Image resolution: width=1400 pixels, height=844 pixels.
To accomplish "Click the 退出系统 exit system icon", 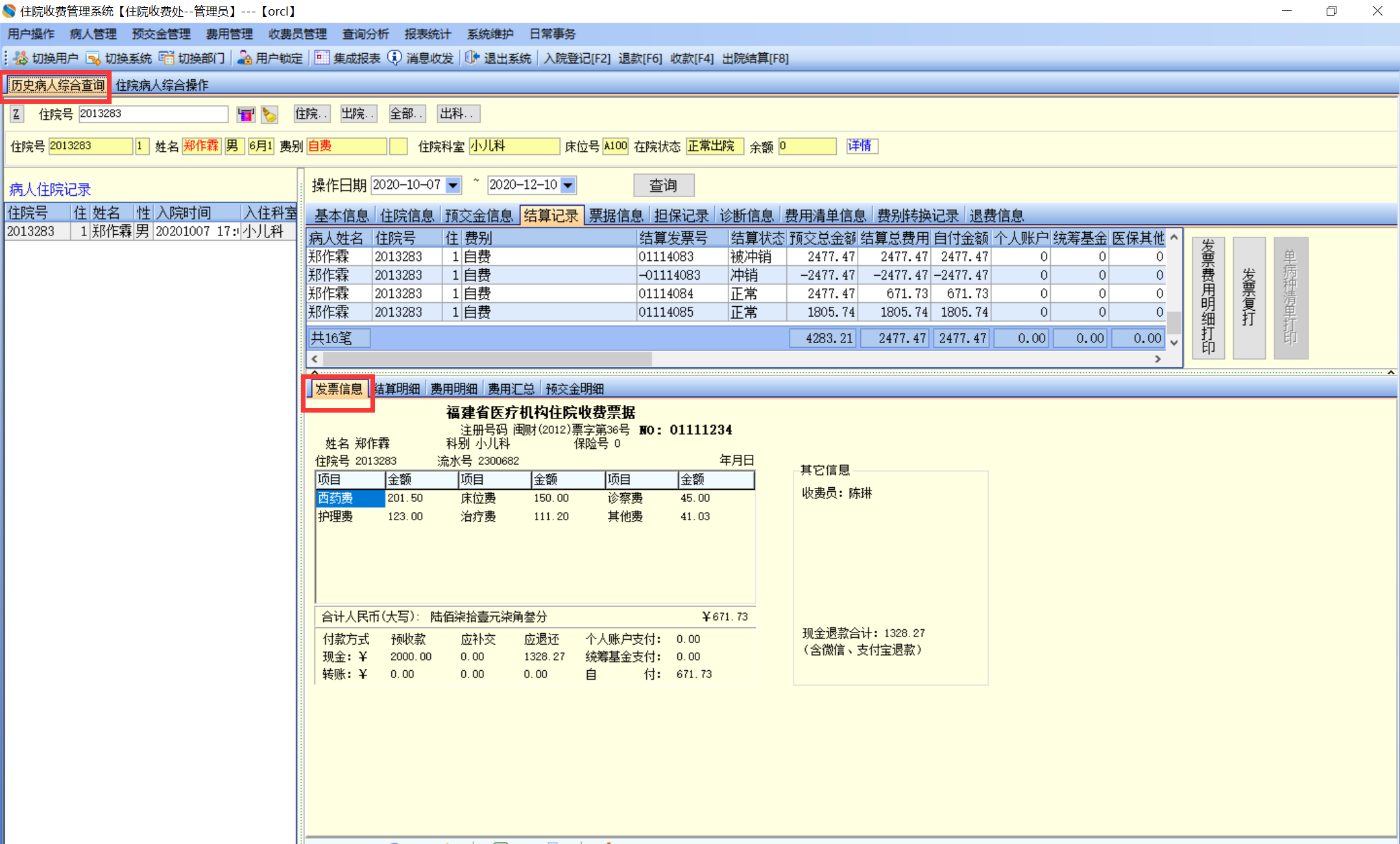I will click(x=472, y=58).
